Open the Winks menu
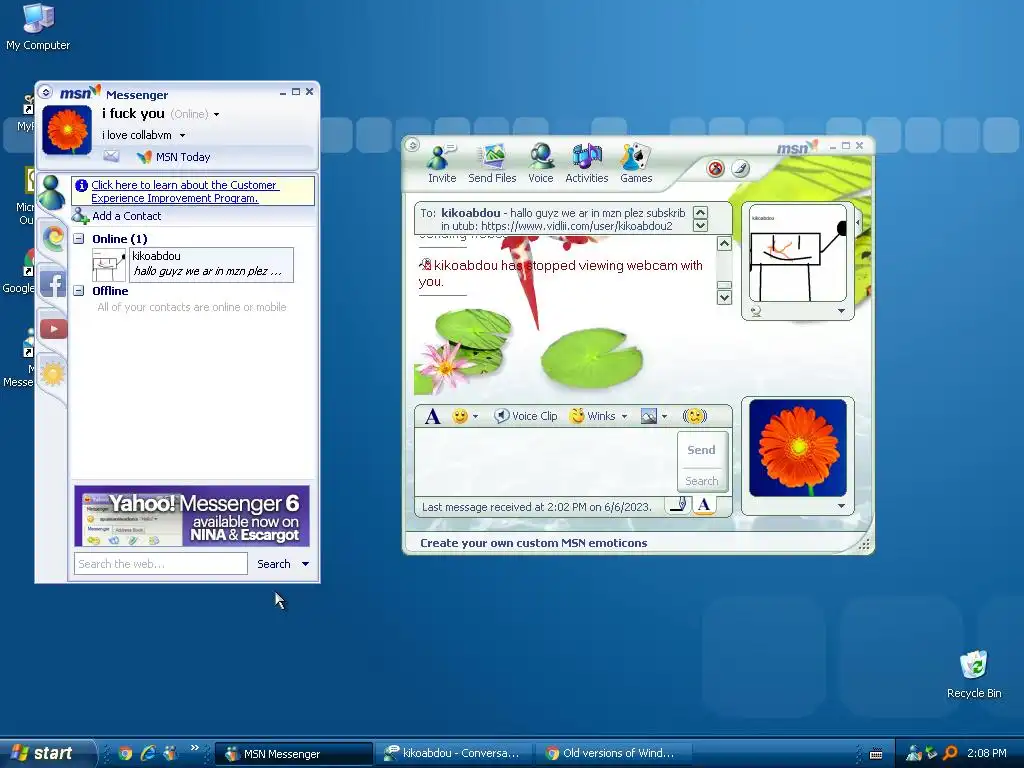This screenshot has width=1024, height=768. click(x=594, y=416)
